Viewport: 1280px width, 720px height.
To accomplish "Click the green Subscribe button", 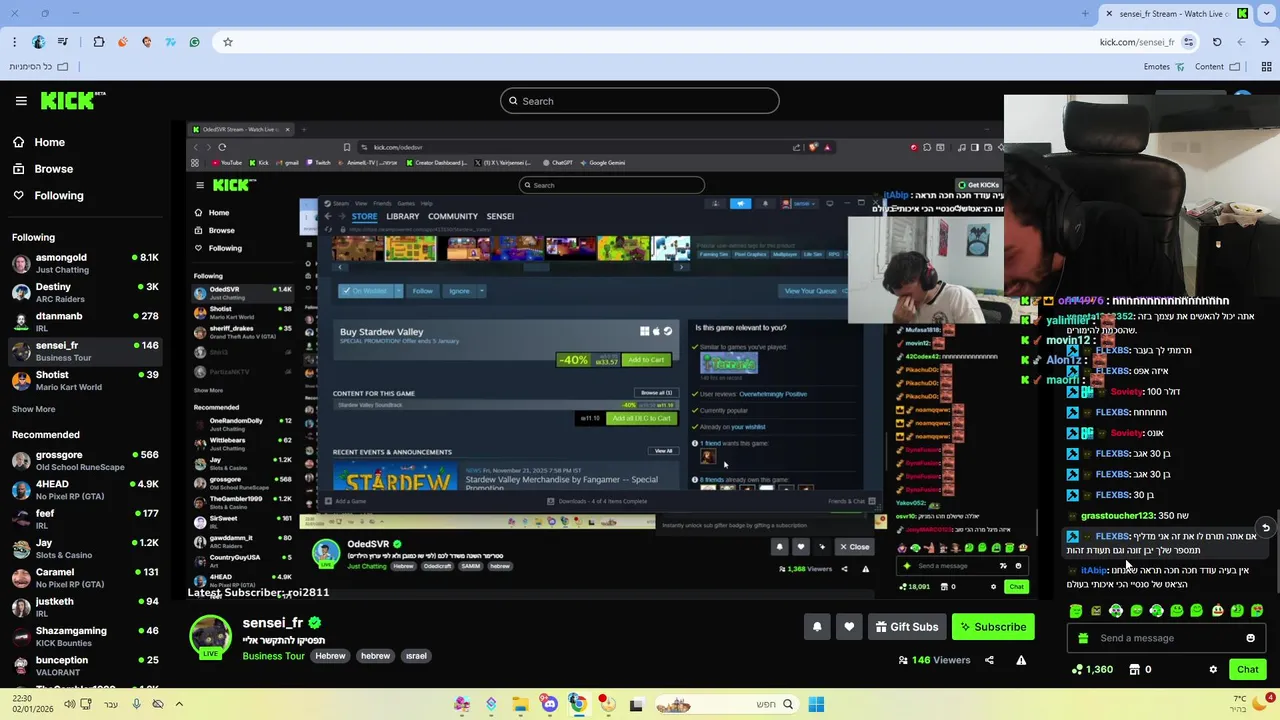I will (x=993, y=627).
